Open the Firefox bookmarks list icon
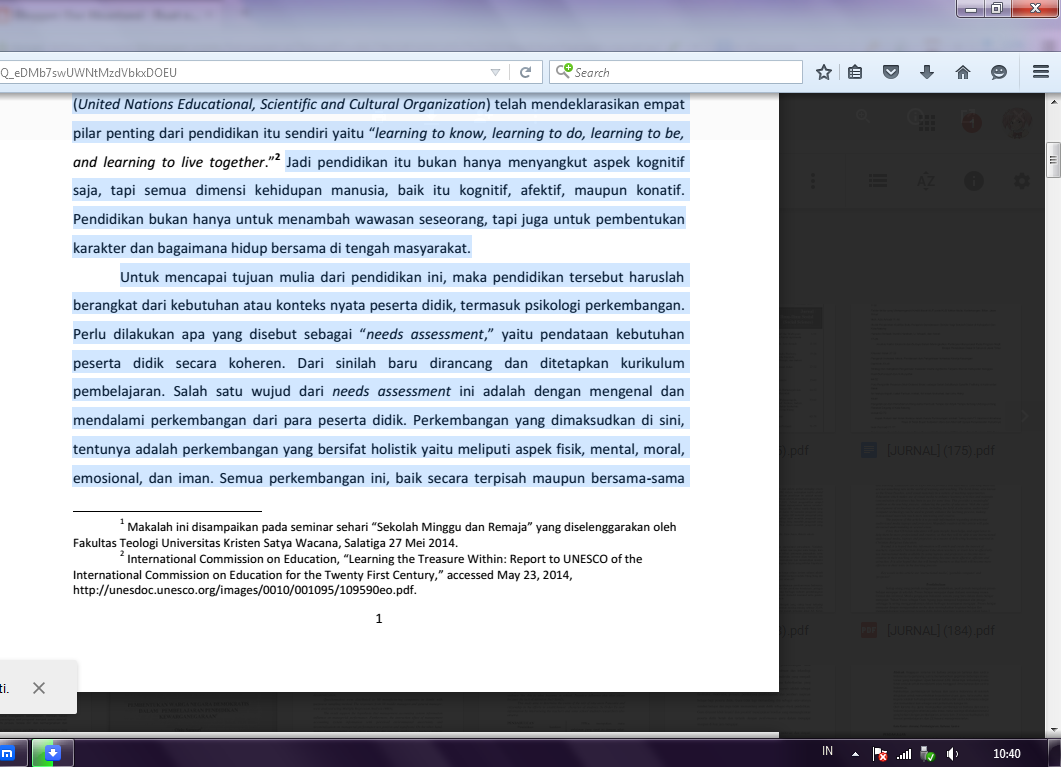This screenshot has height=767, width=1061. (855, 72)
